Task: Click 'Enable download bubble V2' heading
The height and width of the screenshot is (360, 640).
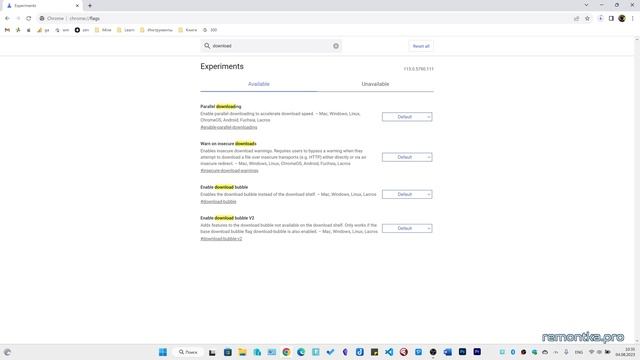Action: tap(227, 218)
